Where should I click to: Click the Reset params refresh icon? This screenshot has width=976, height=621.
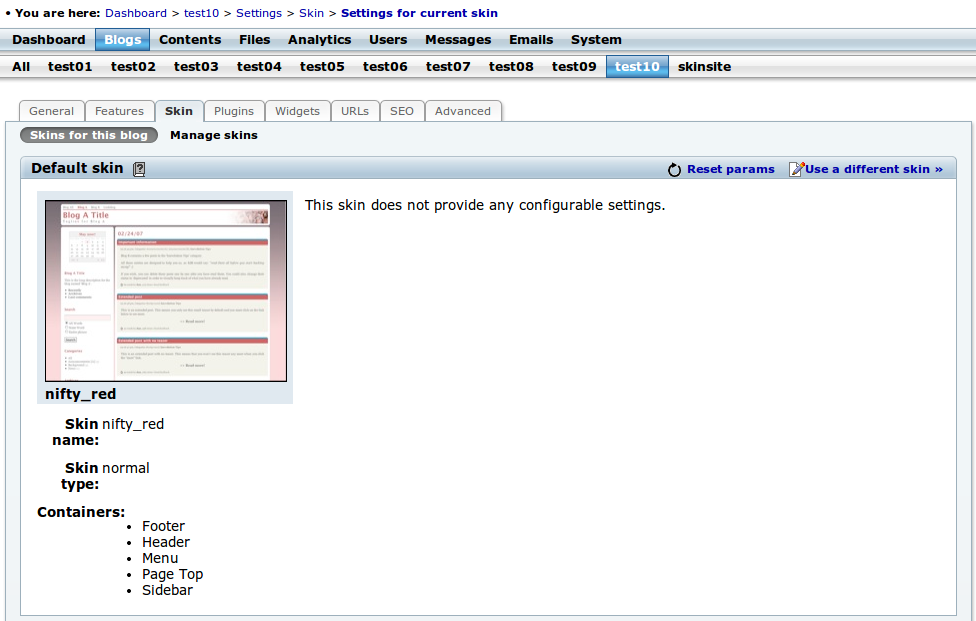tap(674, 170)
